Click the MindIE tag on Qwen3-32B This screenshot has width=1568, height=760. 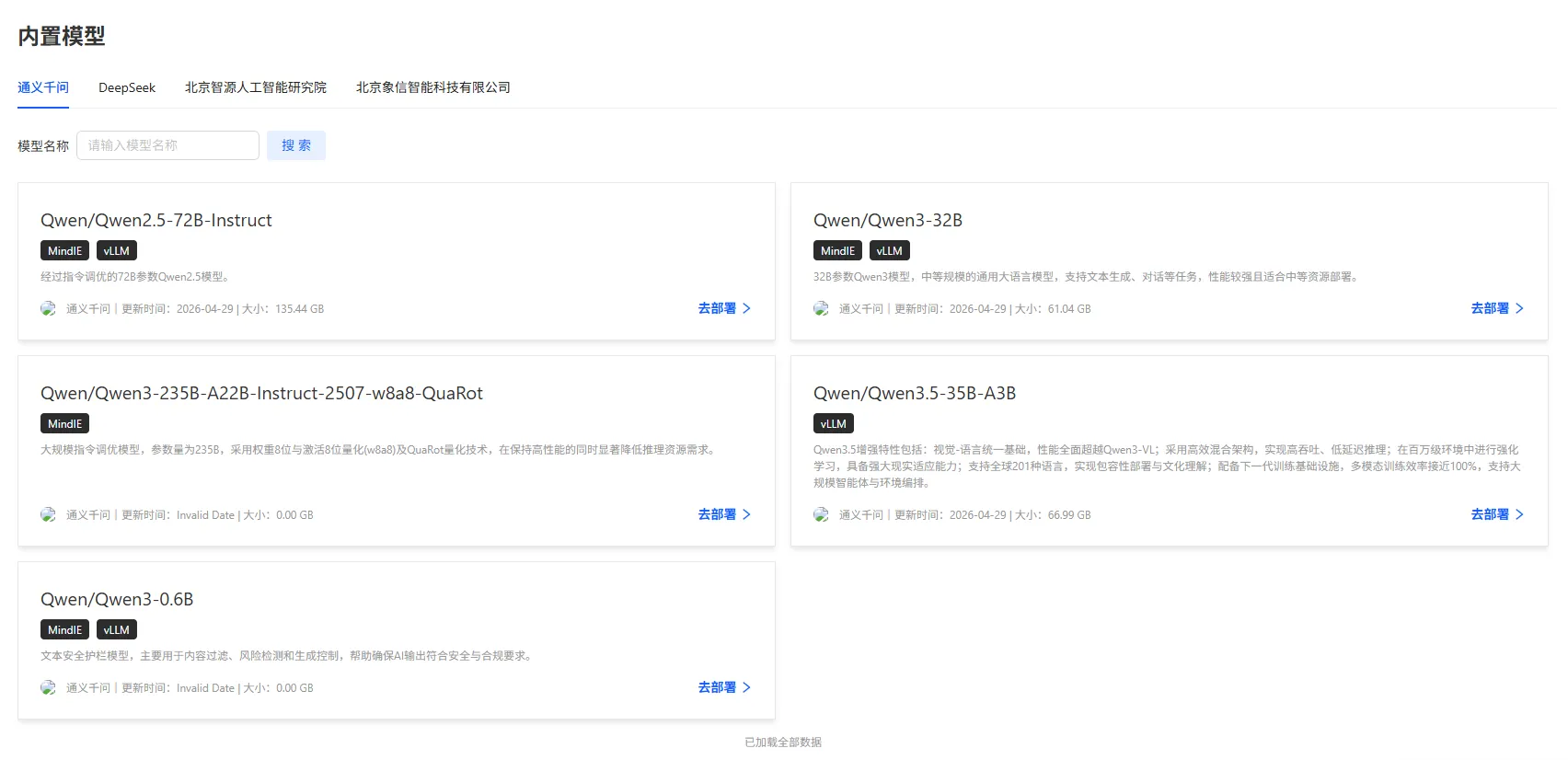(x=837, y=250)
